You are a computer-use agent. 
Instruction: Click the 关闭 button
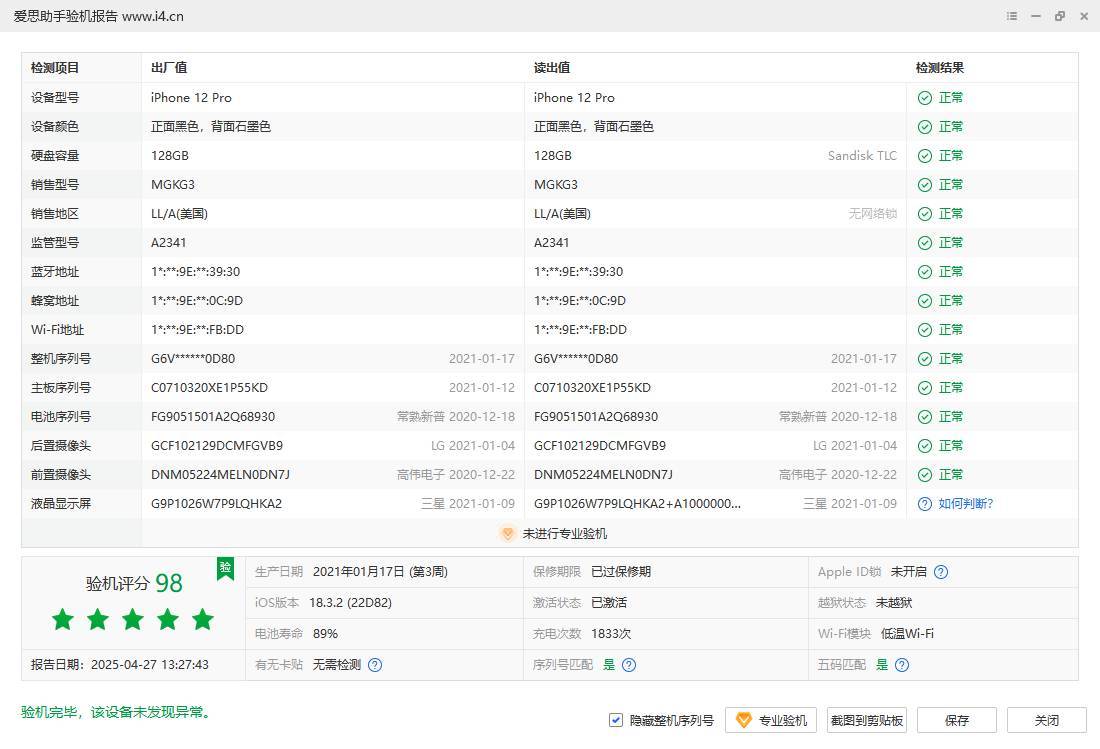[x=1047, y=720]
